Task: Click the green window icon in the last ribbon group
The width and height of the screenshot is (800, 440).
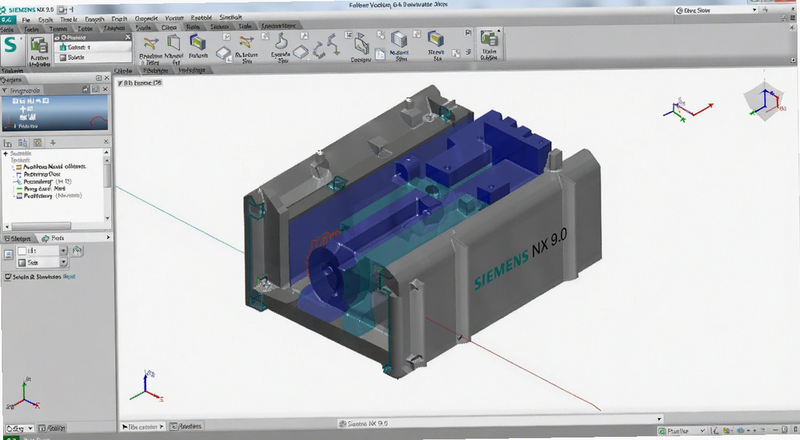Action: click(489, 40)
